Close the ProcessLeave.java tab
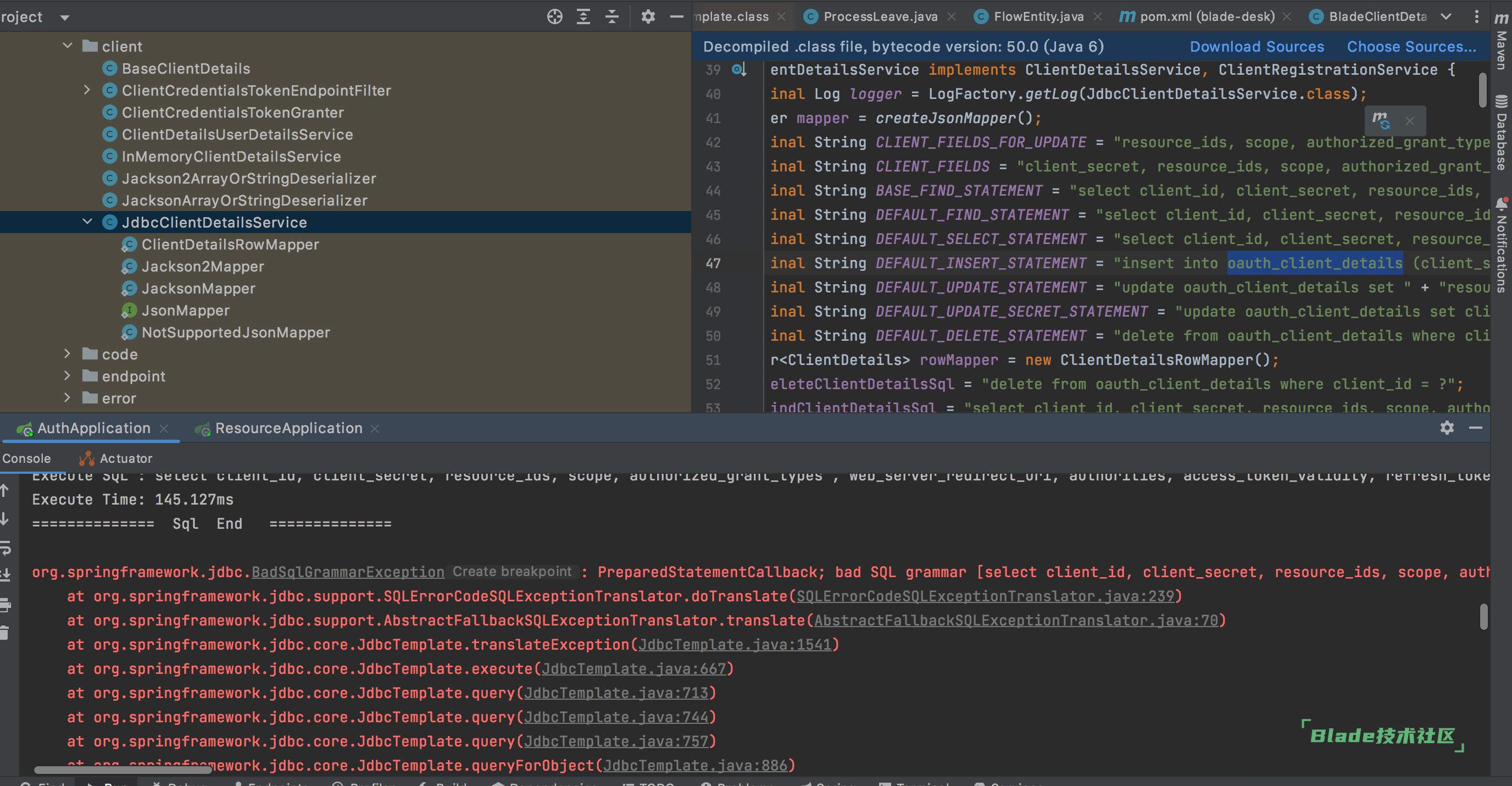 coord(952,17)
